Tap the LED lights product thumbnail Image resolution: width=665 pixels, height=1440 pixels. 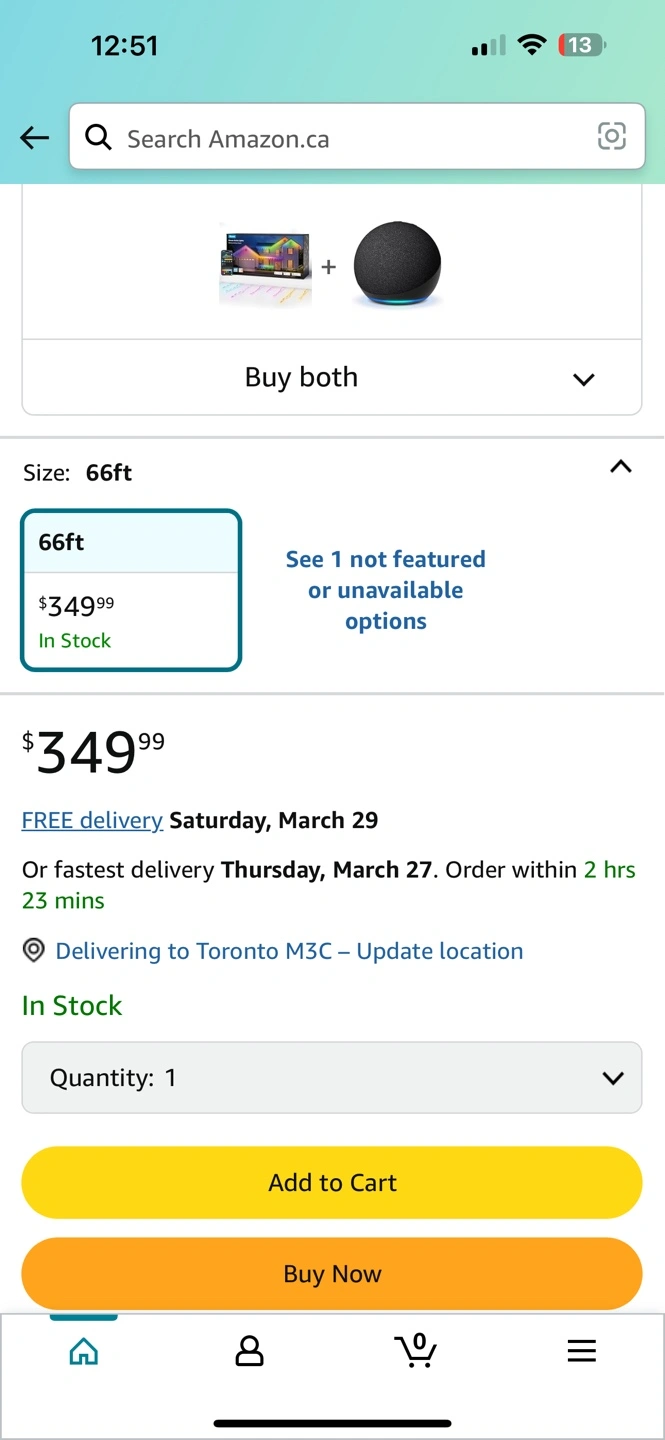265,264
